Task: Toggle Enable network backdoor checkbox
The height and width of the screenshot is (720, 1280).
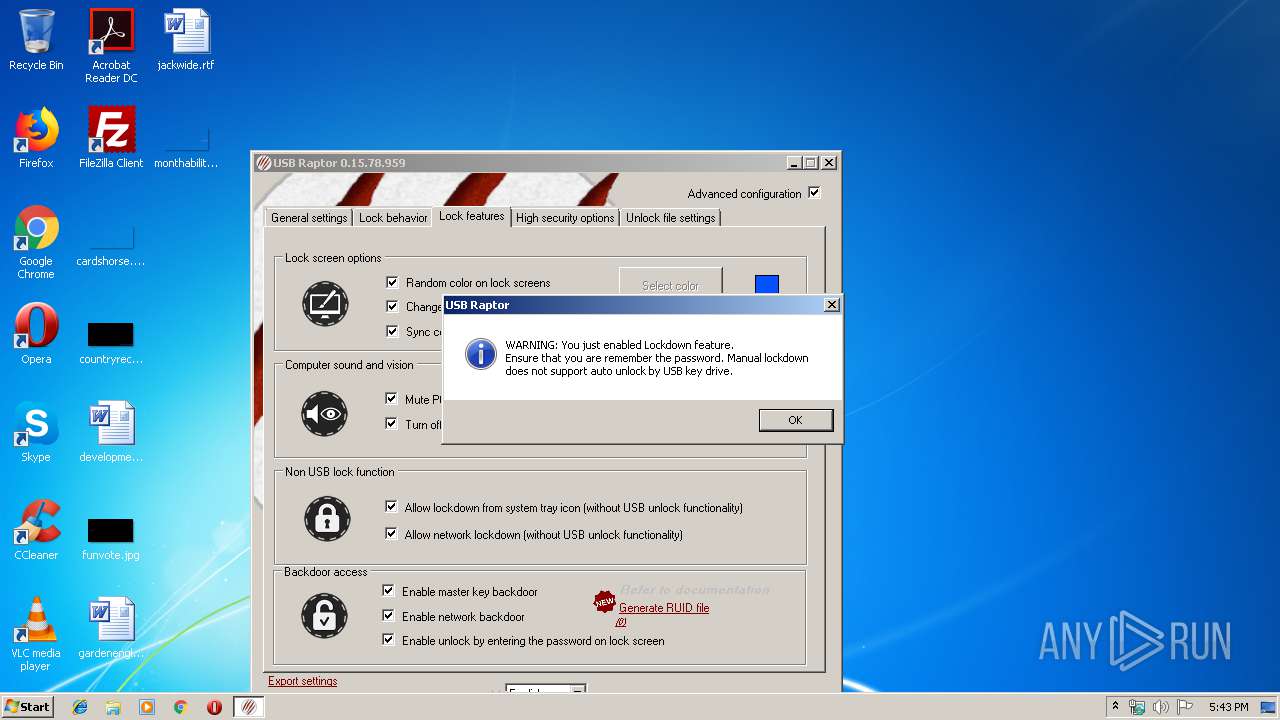Action: point(388,616)
